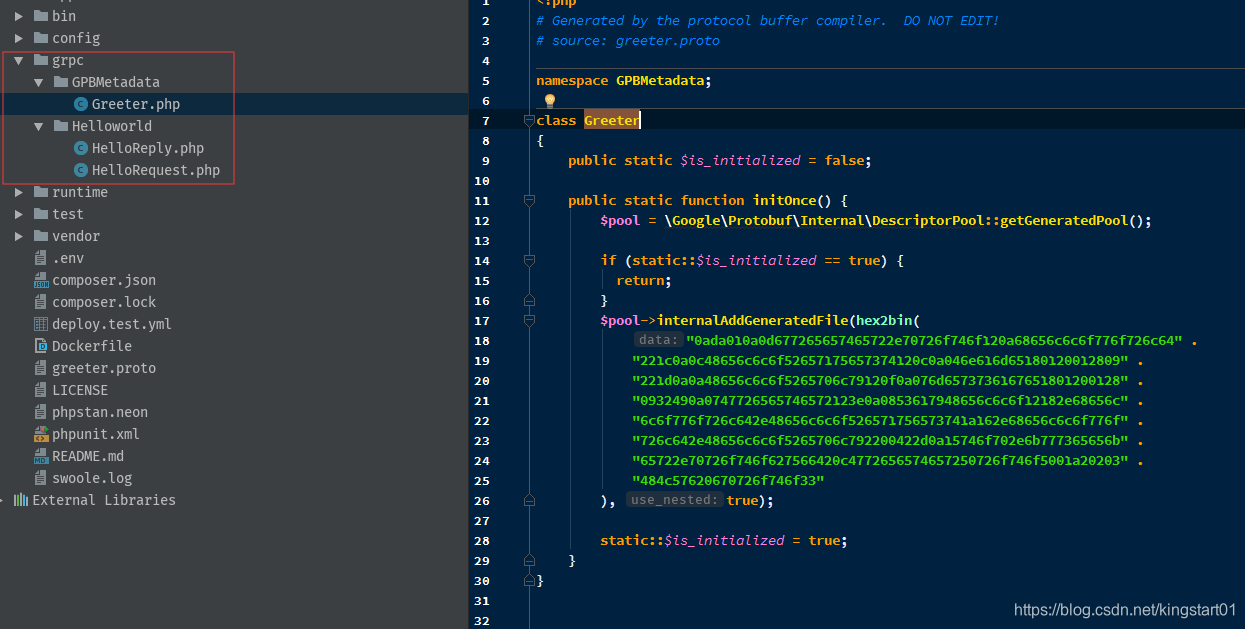Click the Helloworld folder icon

pos(60,126)
